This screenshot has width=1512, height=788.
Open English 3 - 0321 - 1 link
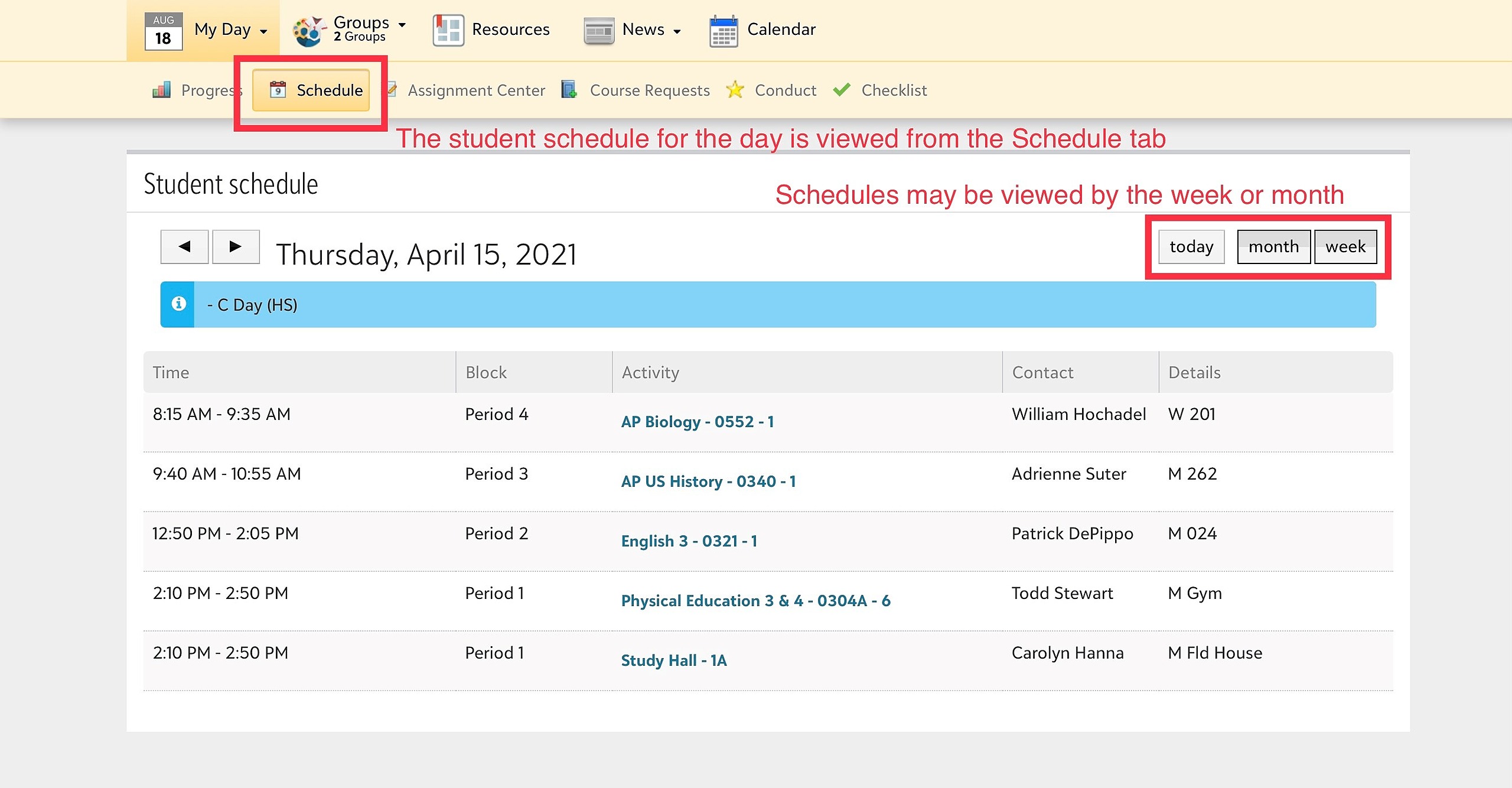click(689, 541)
